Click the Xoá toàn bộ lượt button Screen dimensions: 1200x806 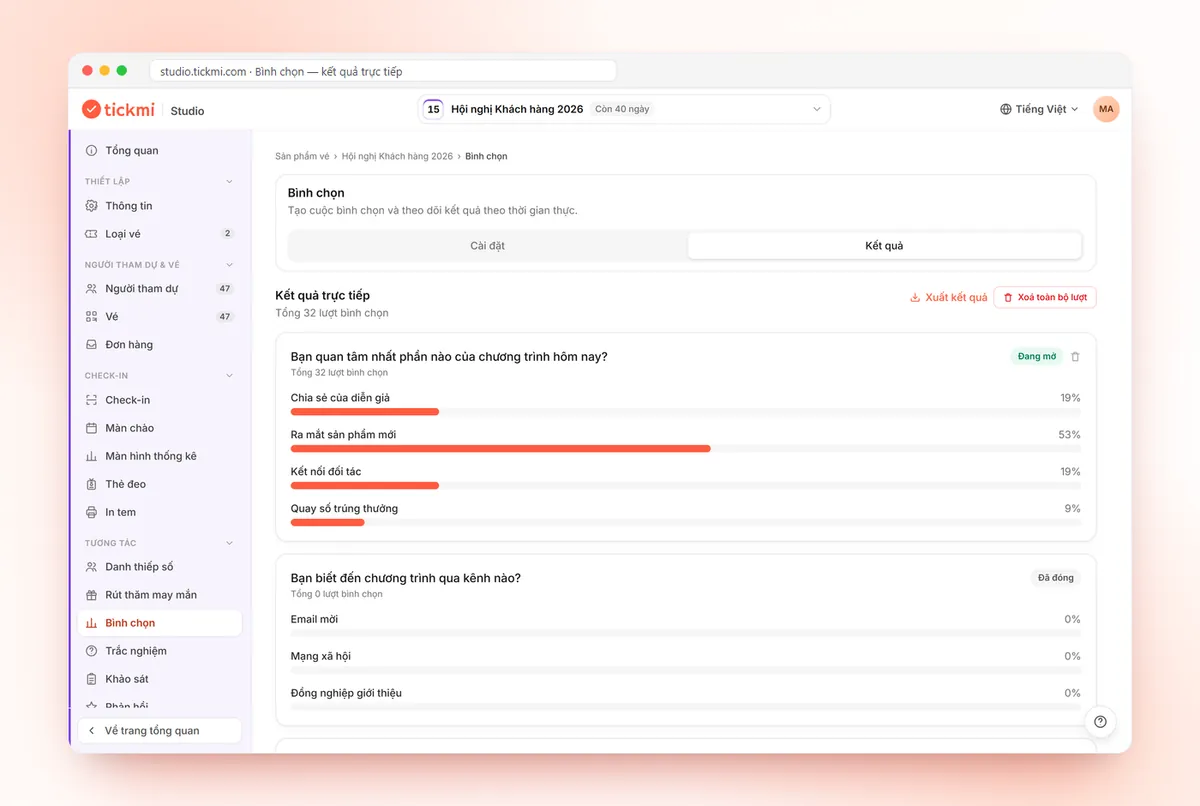[x=1045, y=297]
